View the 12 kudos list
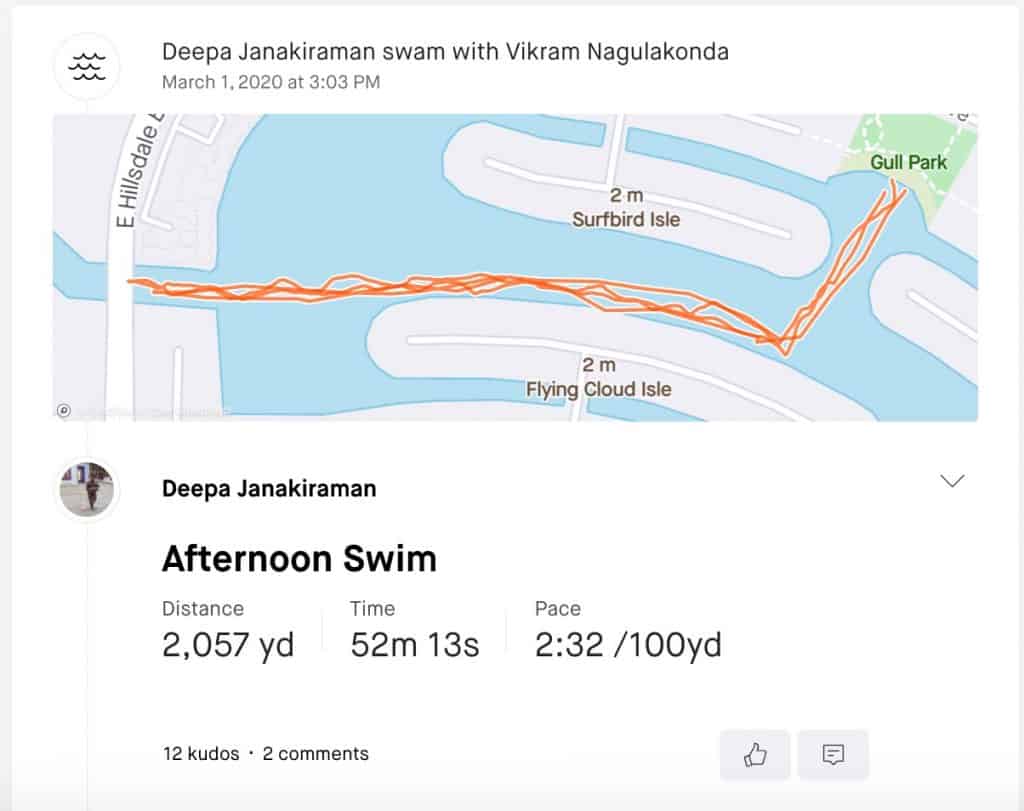Image resolution: width=1024 pixels, height=811 pixels. point(201,754)
